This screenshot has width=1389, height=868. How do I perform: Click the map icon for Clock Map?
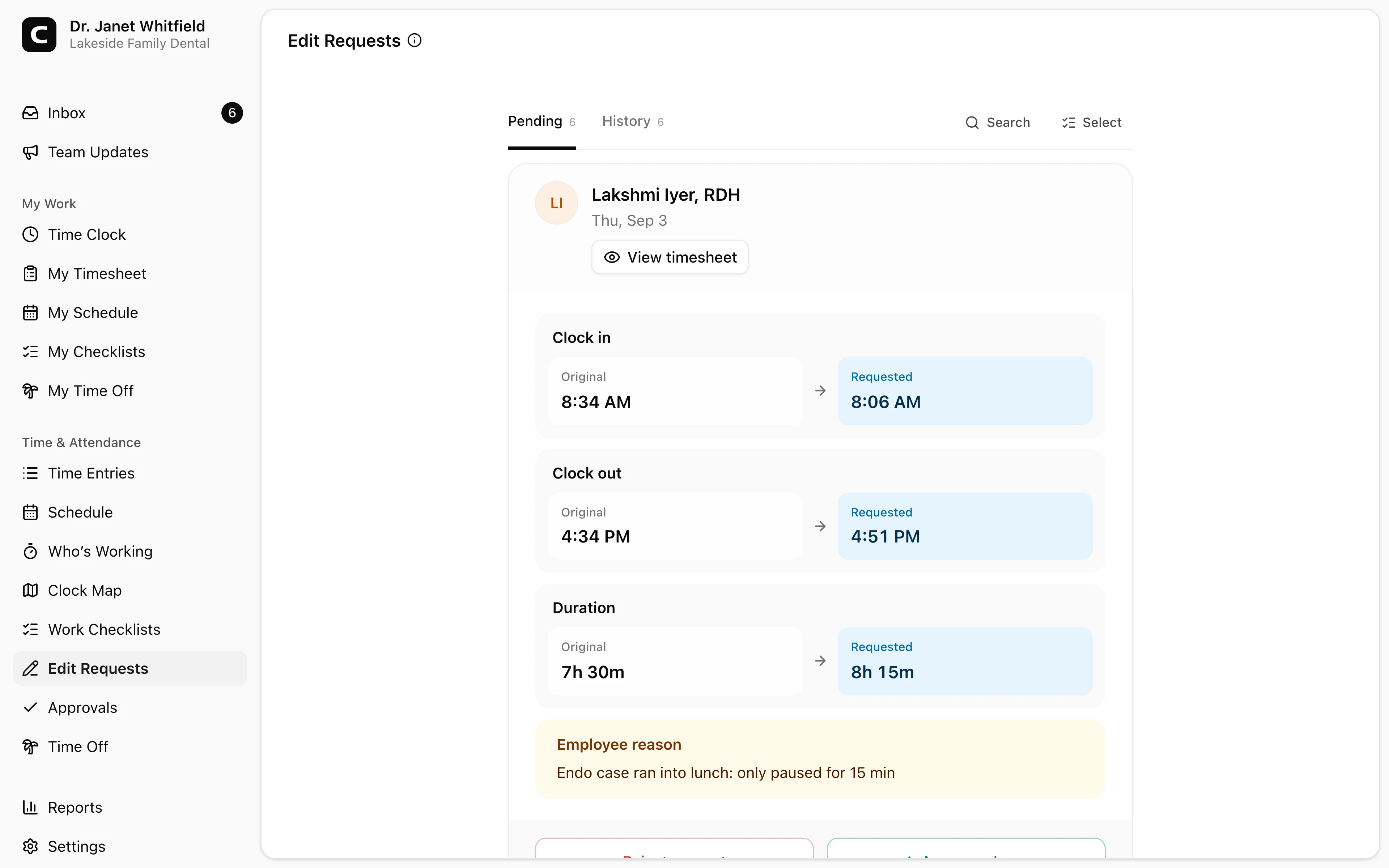30,591
